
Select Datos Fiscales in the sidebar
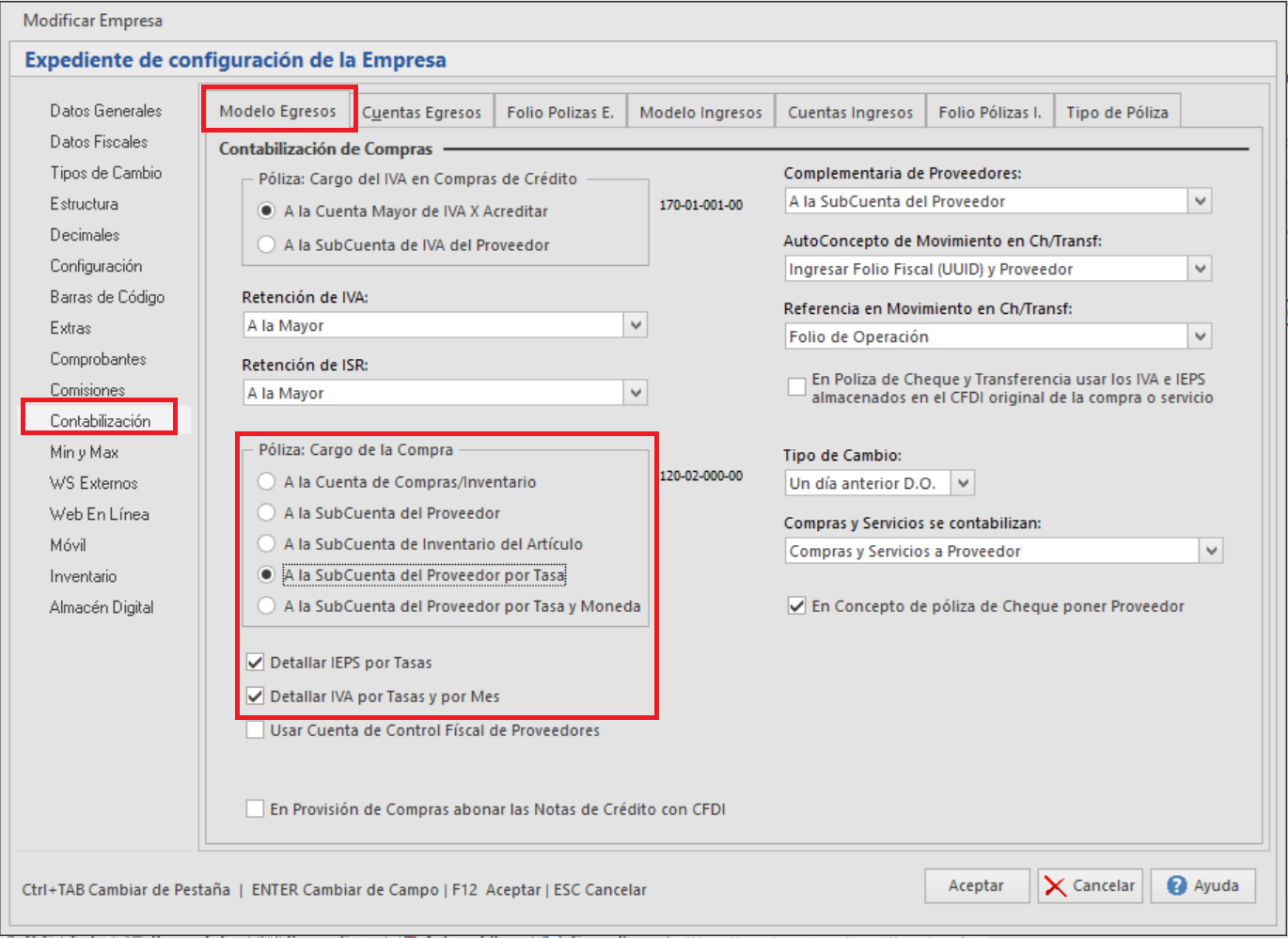(99, 142)
